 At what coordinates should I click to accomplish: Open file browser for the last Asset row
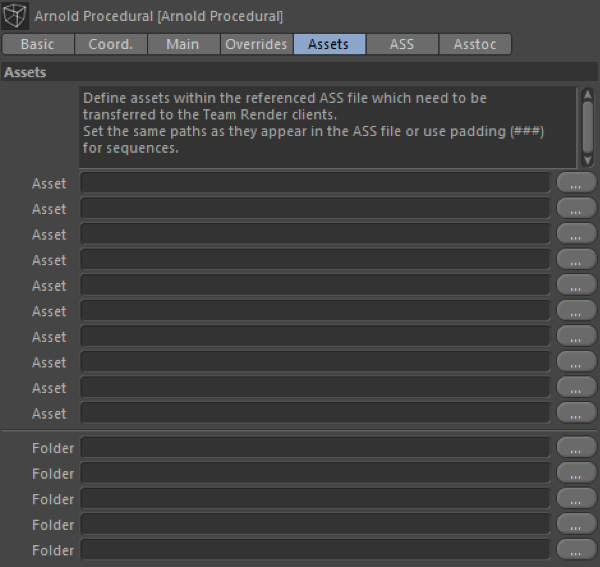pyautogui.click(x=576, y=413)
